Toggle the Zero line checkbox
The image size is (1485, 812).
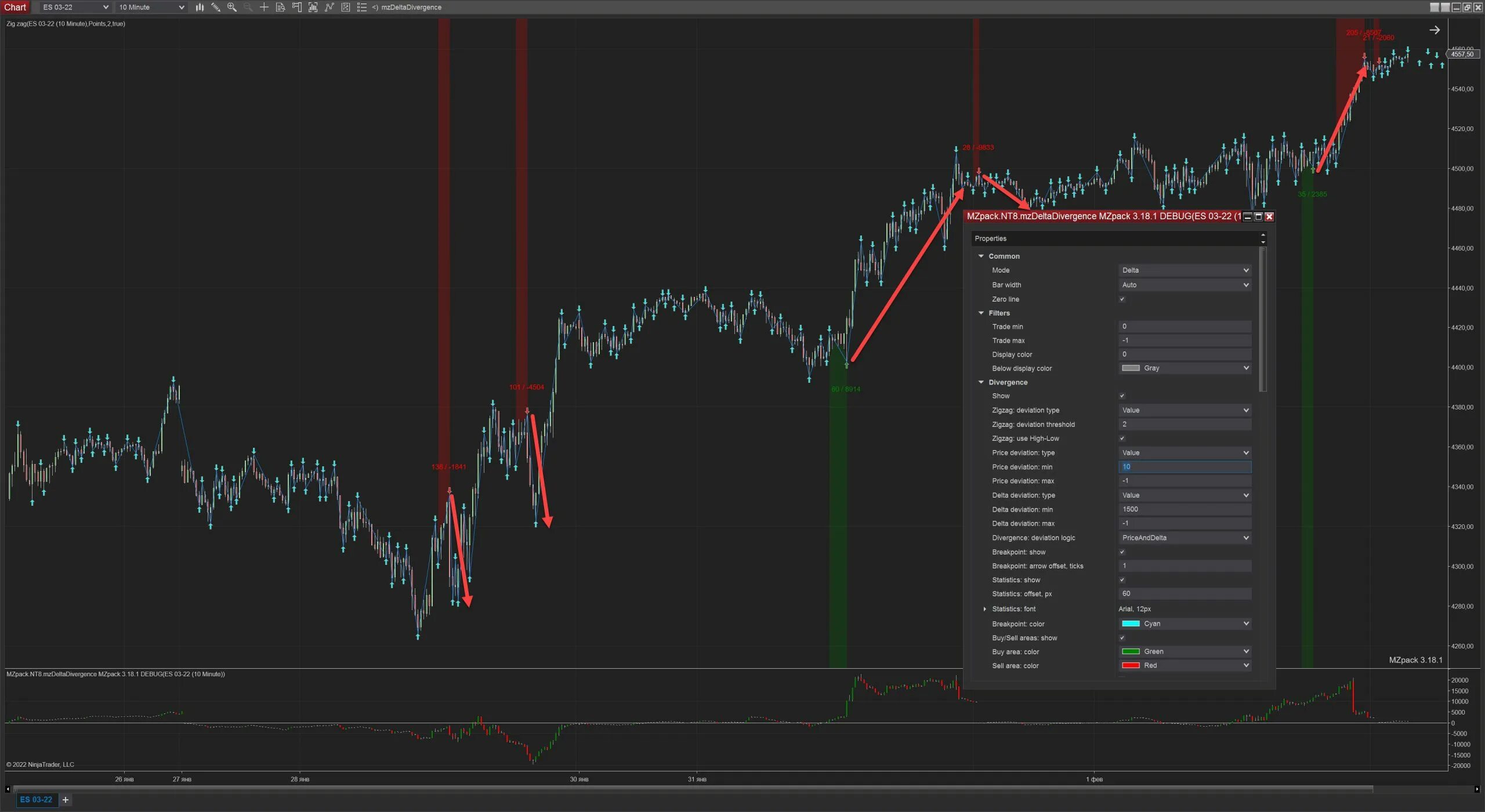click(x=1122, y=299)
